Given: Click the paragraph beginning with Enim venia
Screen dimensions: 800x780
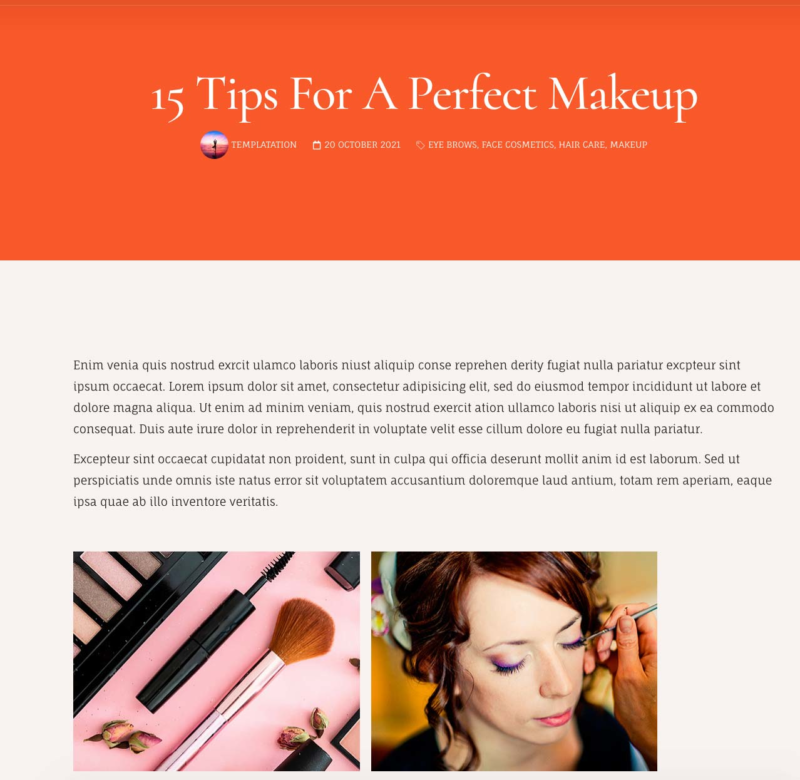Looking at the screenshot, I should click(423, 397).
